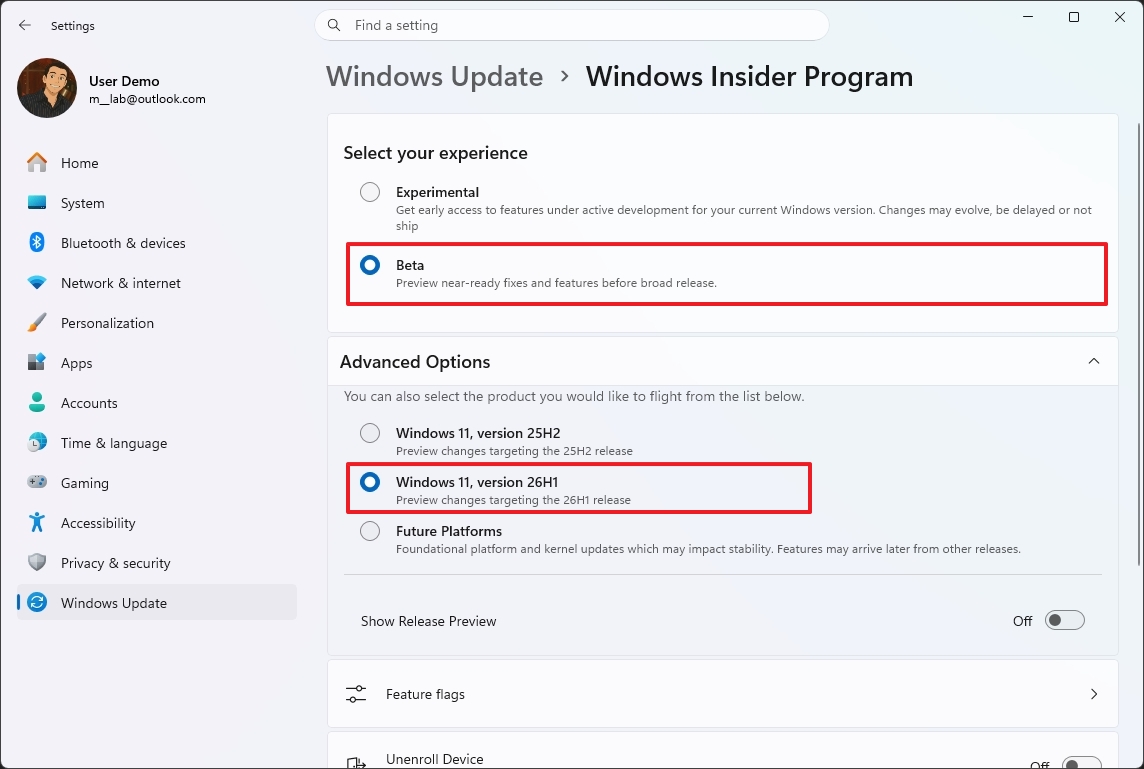Go to Personalization settings
This screenshot has height=769, width=1144.
pyautogui.click(x=157, y=323)
